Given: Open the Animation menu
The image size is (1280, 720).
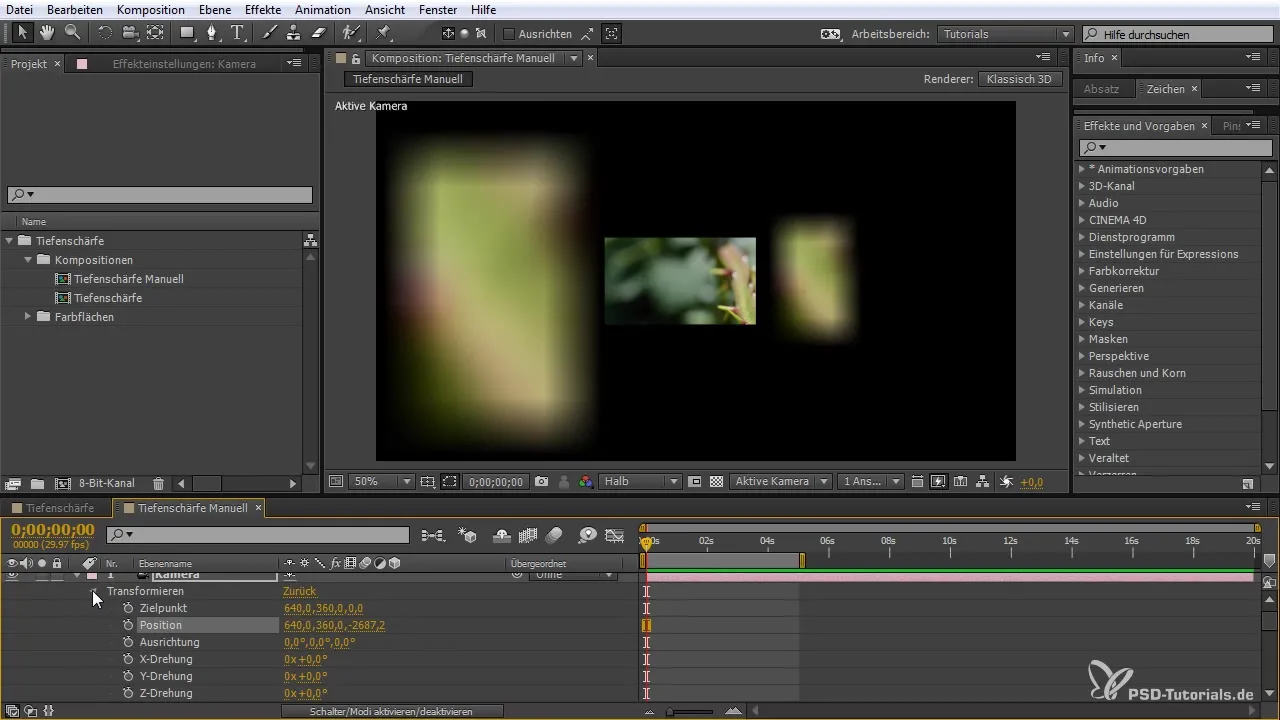Looking at the screenshot, I should pos(323,9).
